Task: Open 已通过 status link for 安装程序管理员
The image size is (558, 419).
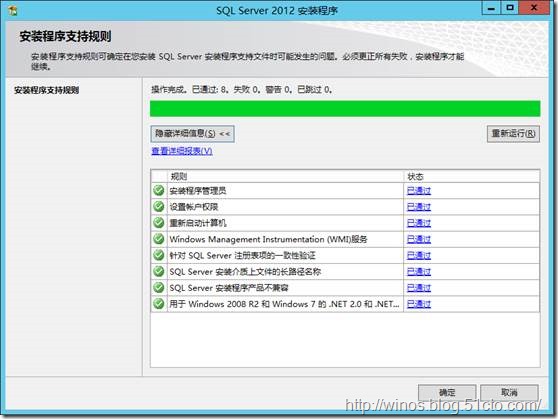Action: [419, 191]
